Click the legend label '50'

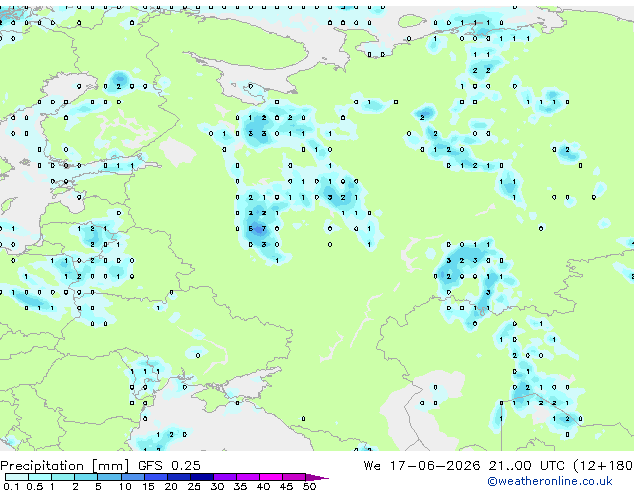click(309, 486)
